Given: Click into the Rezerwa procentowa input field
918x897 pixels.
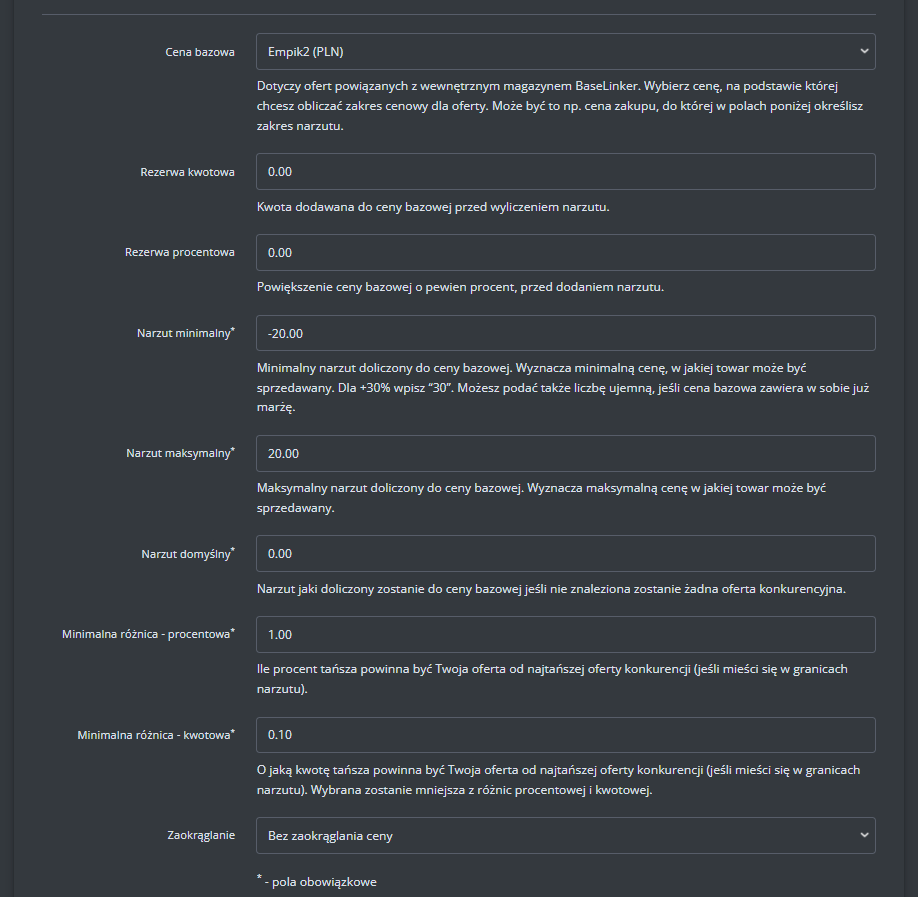Looking at the screenshot, I should pyautogui.click(x=565, y=253).
